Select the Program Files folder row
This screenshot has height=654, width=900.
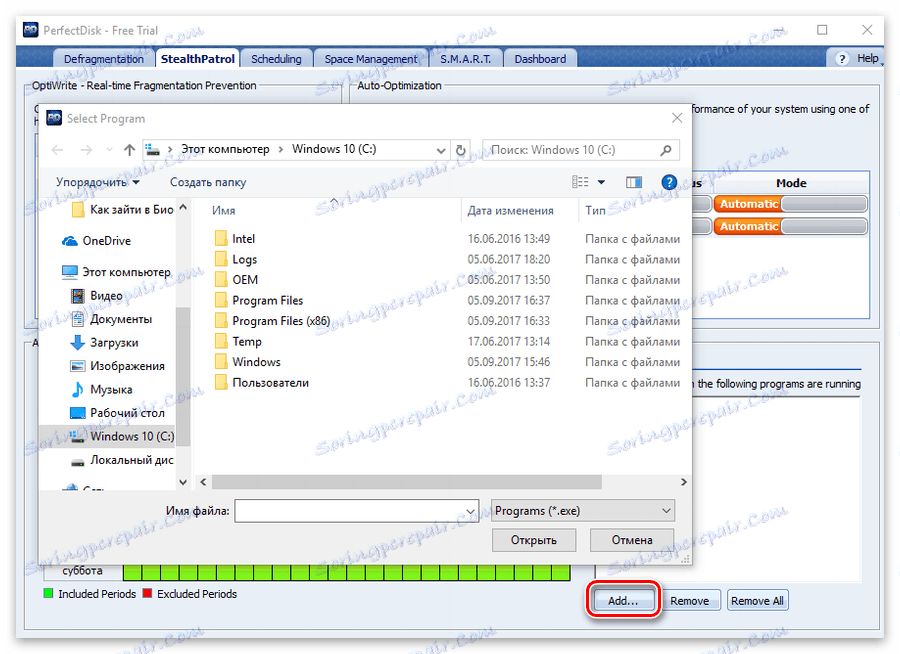(x=267, y=300)
